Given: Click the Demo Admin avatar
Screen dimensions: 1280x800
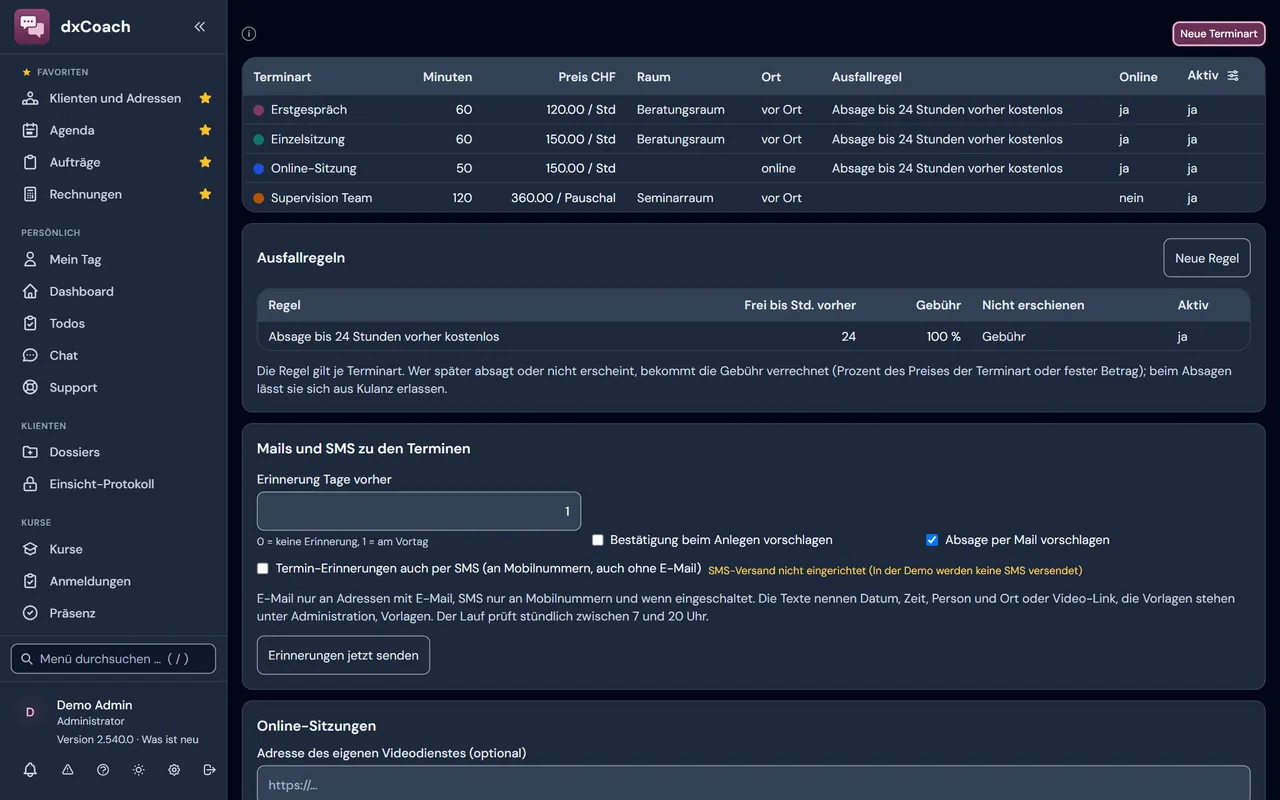Looking at the screenshot, I should point(30,712).
